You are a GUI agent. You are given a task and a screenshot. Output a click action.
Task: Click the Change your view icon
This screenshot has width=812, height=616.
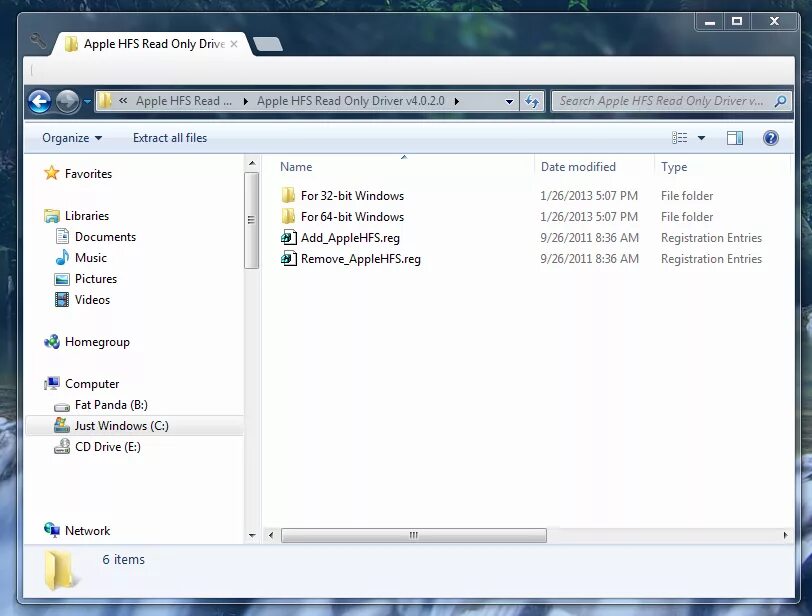click(681, 138)
